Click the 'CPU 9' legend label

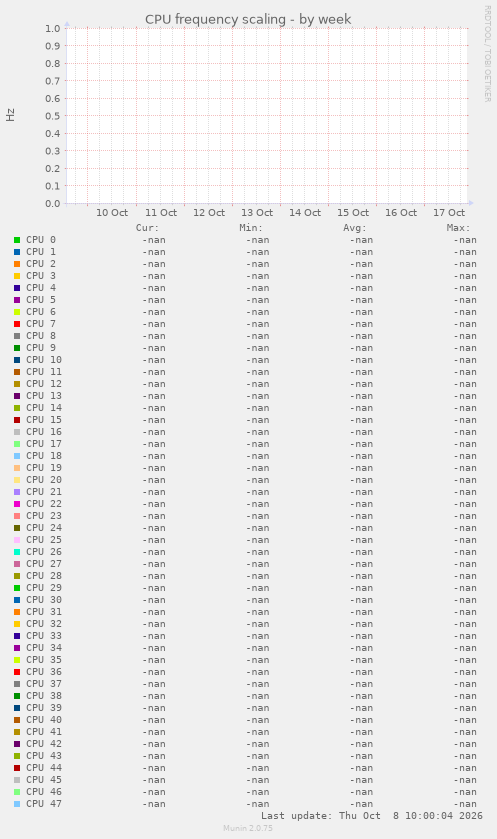pyautogui.click(x=41, y=348)
